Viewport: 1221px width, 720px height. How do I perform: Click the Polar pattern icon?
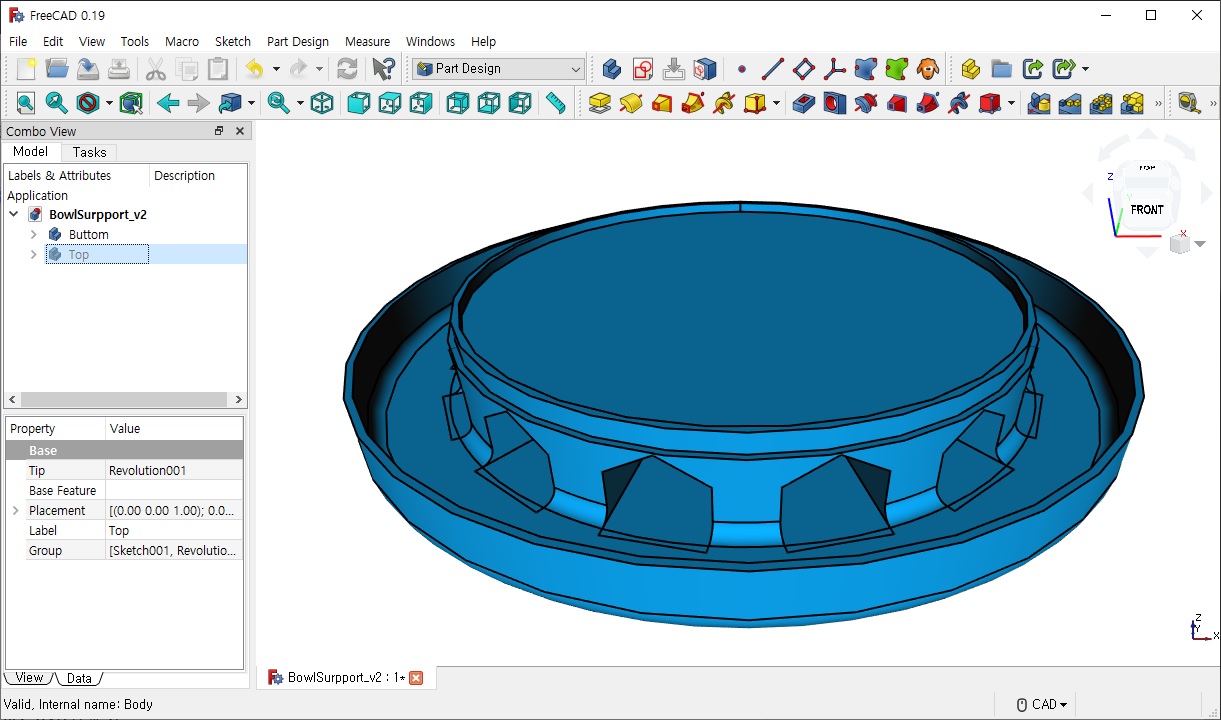(1100, 103)
